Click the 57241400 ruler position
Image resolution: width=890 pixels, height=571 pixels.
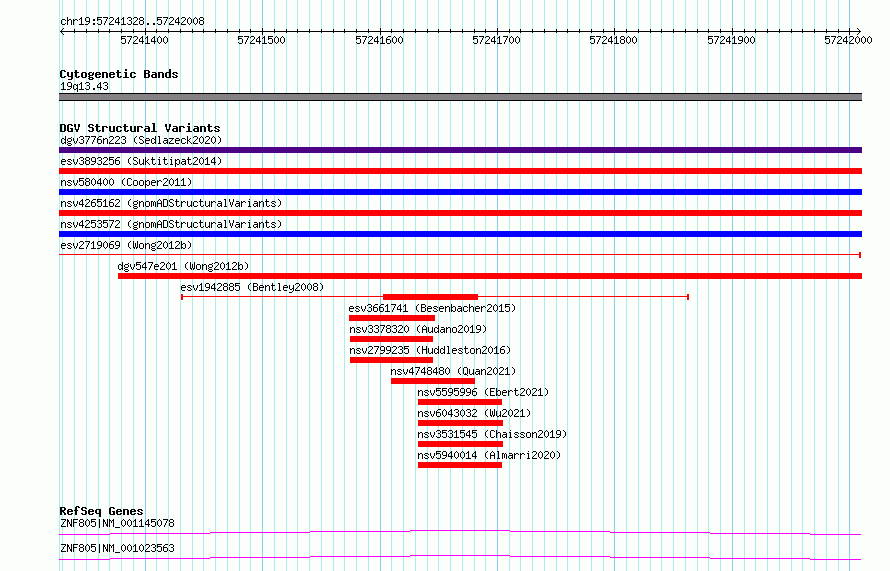pyautogui.click(x=145, y=40)
